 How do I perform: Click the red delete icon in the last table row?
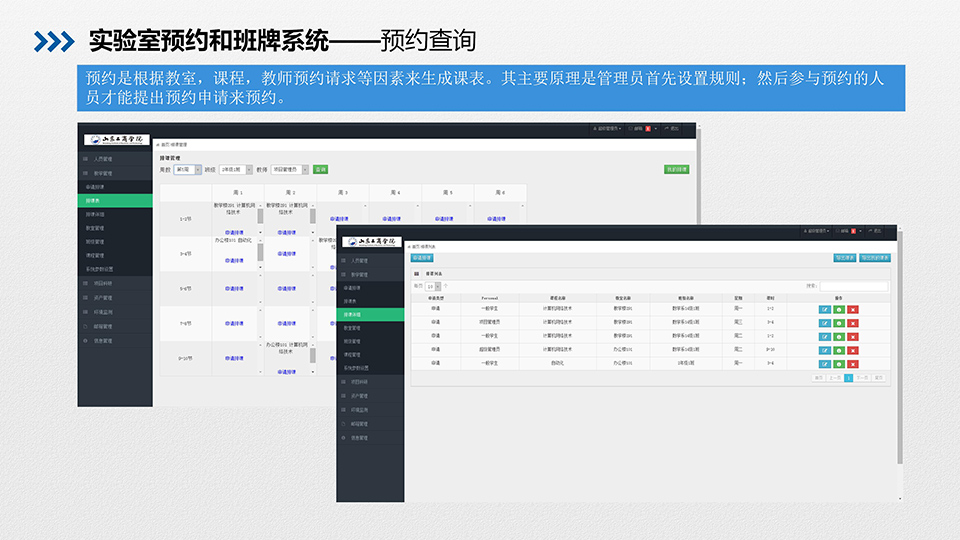pyautogui.click(x=853, y=364)
